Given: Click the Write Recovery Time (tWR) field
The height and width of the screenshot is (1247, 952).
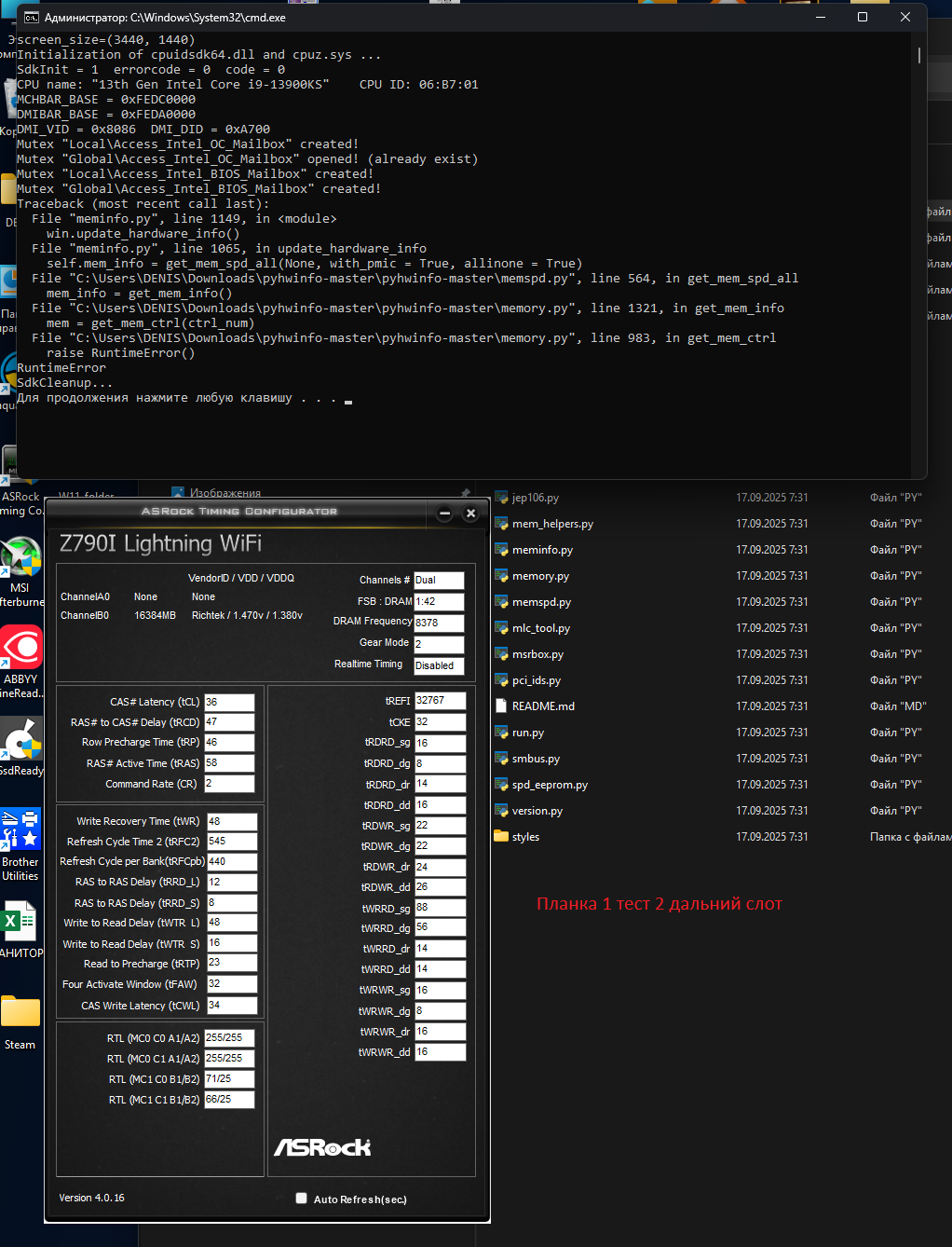Looking at the screenshot, I should click(x=232, y=821).
